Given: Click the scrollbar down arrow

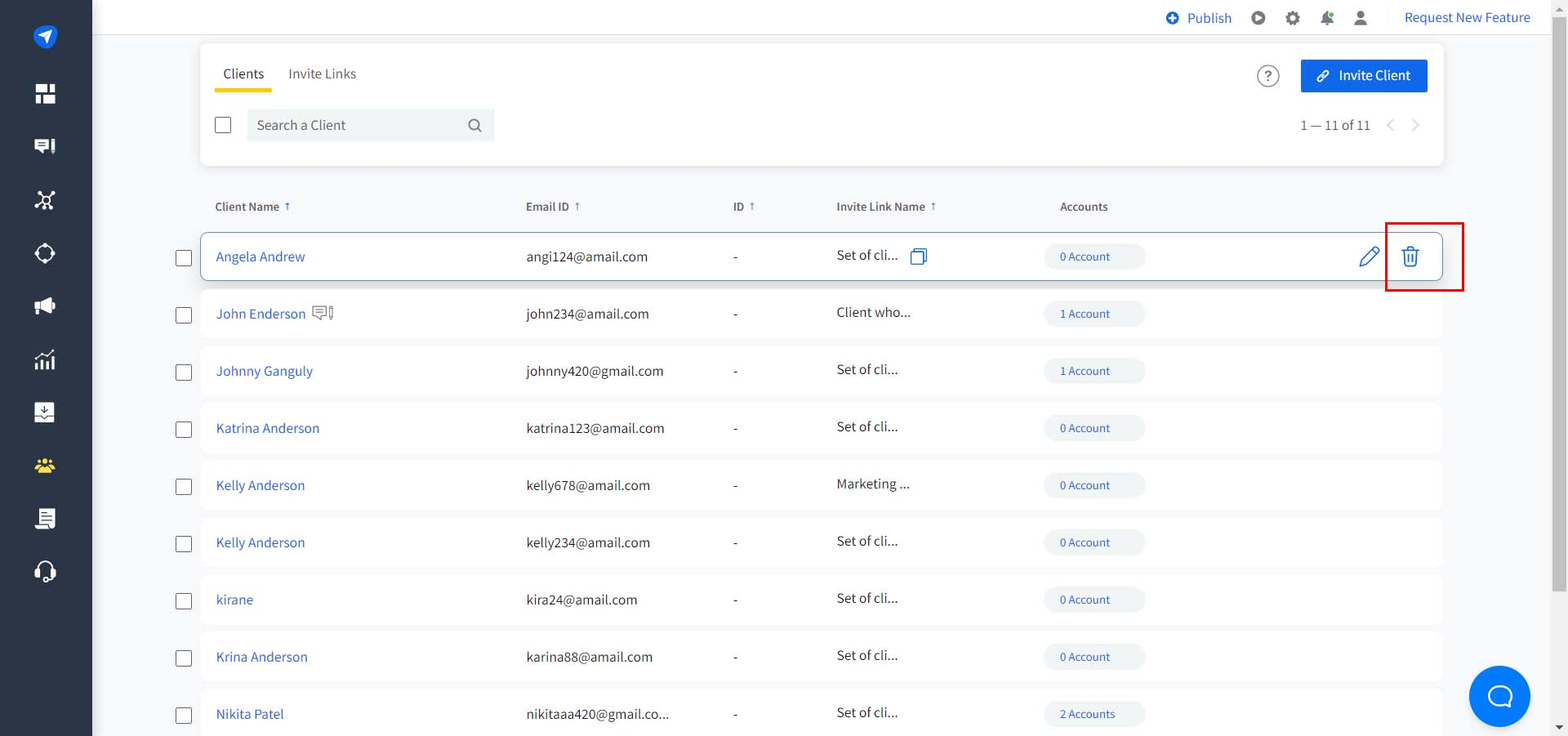Looking at the screenshot, I should tap(1559, 728).
